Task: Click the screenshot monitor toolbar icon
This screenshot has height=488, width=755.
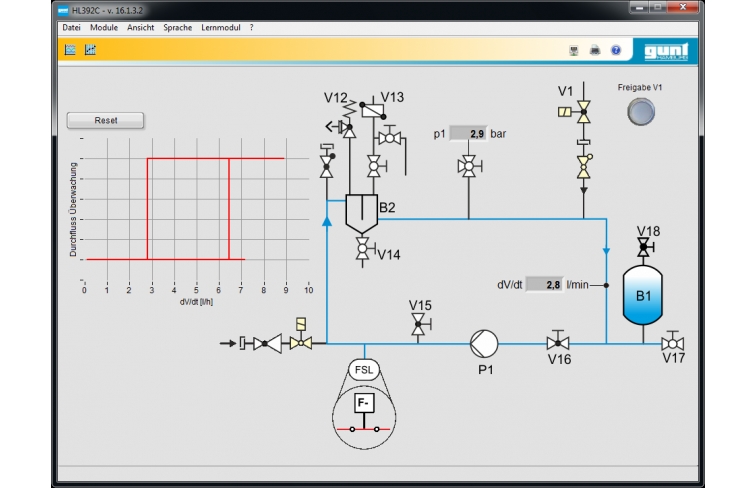Action: pos(573,50)
